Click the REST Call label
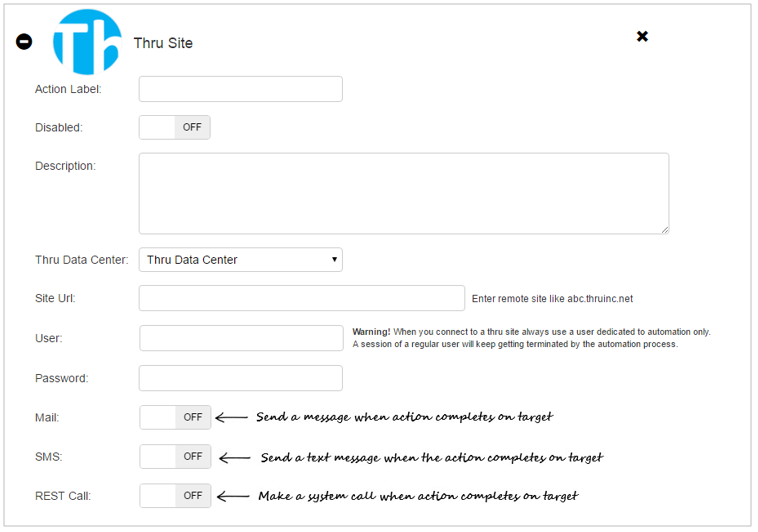The image size is (758, 532). pos(63,496)
